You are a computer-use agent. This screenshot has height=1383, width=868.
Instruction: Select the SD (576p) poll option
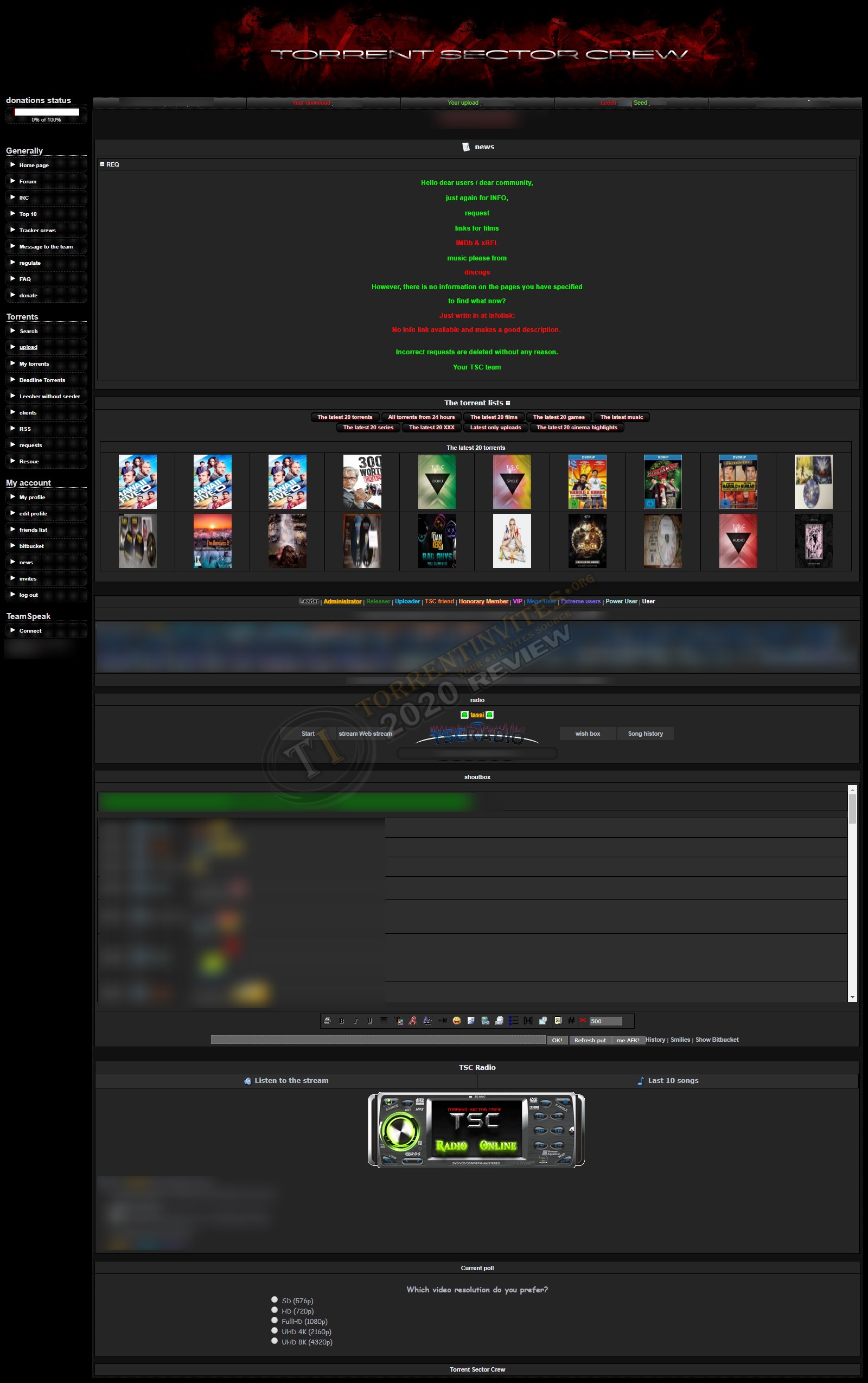click(x=275, y=1300)
